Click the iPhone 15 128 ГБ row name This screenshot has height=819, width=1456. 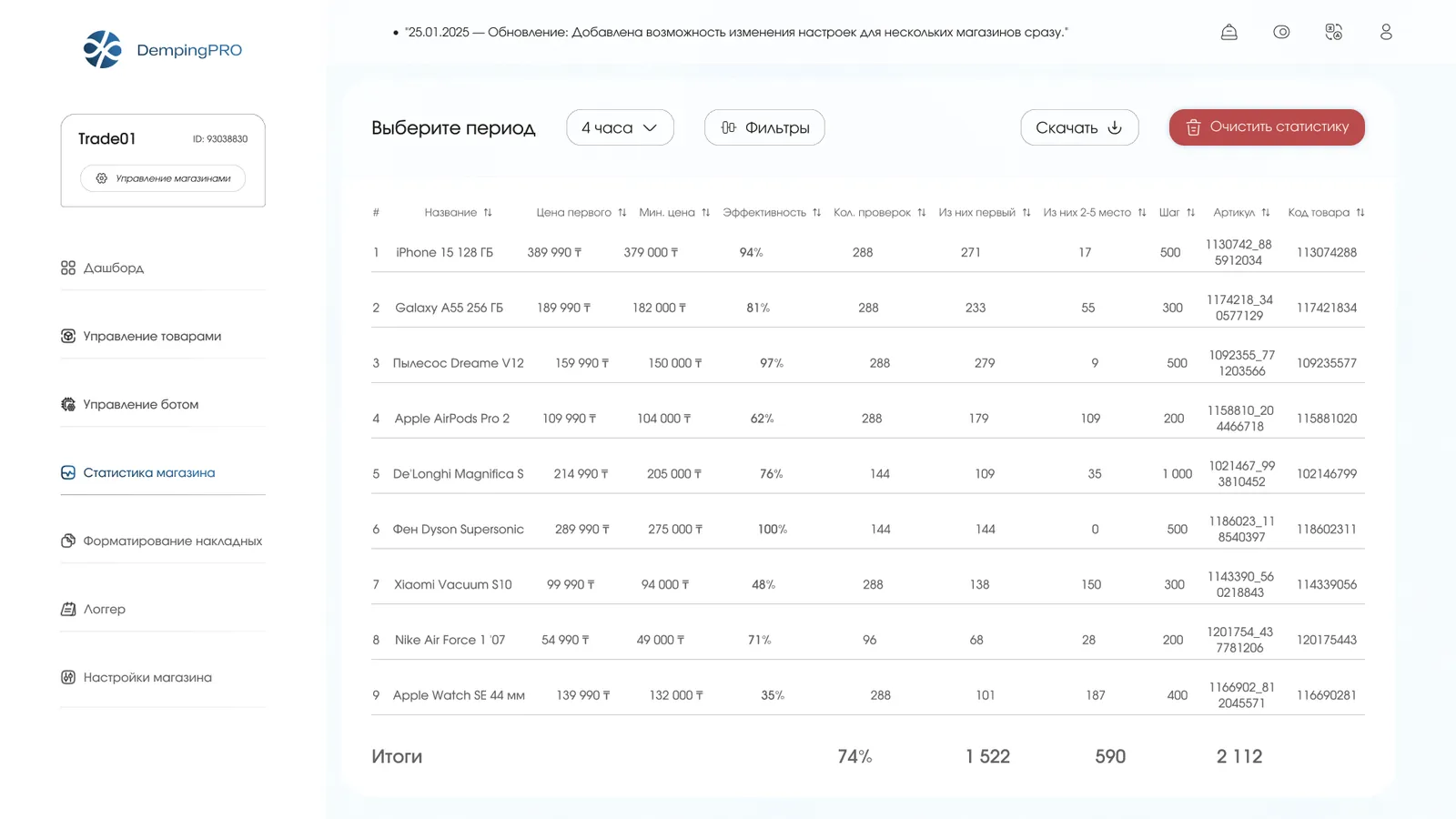click(444, 252)
